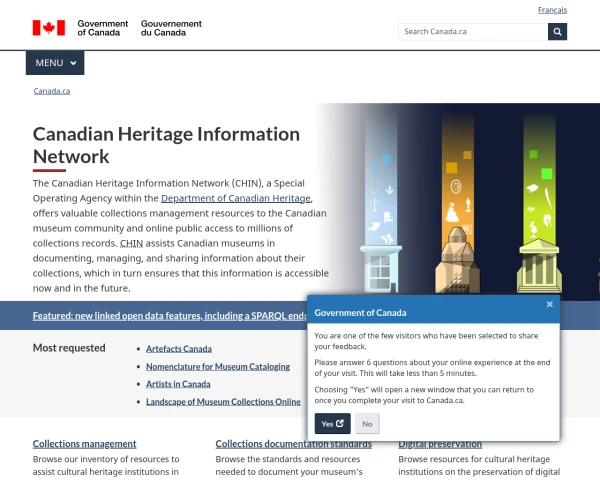This screenshot has width=600, height=480.
Task: Open the Canada.ca breadcrumb link
Action: pos(52,91)
